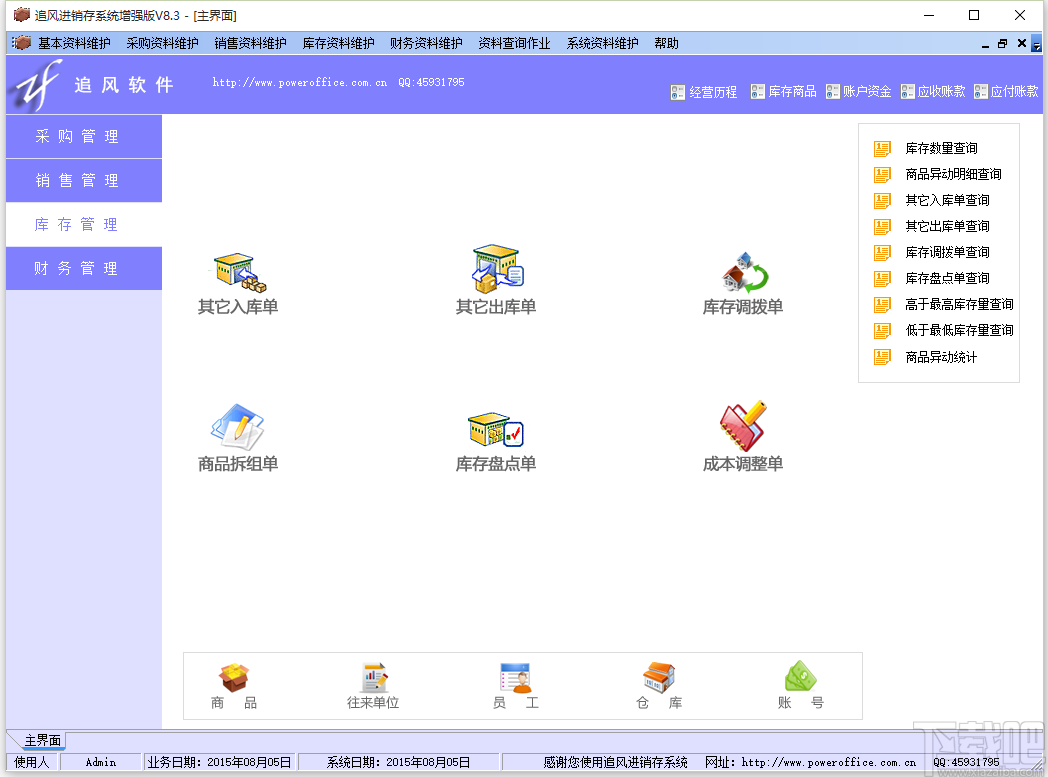Image resolution: width=1048 pixels, height=777 pixels.
Task: Click the 仓库 warehouse icon
Action: [659, 677]
